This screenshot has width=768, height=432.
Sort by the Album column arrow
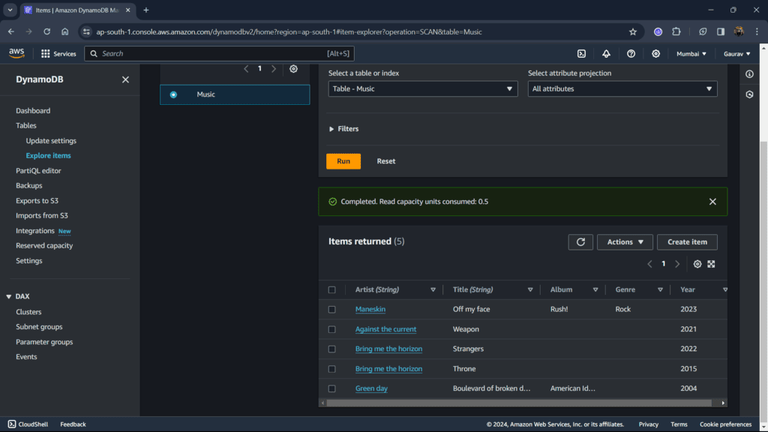(x=595, y=290)
